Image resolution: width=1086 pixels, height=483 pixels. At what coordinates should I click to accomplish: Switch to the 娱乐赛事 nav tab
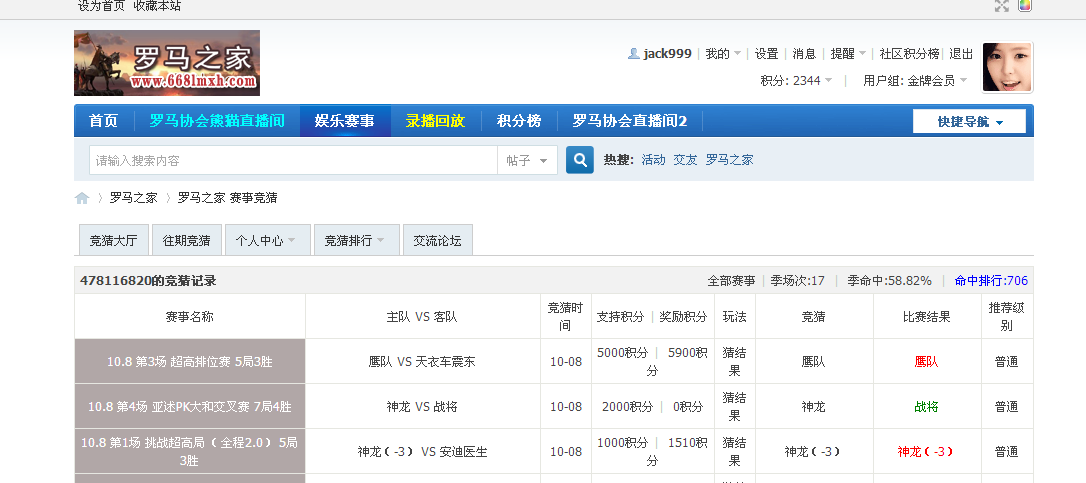(344, 121)
